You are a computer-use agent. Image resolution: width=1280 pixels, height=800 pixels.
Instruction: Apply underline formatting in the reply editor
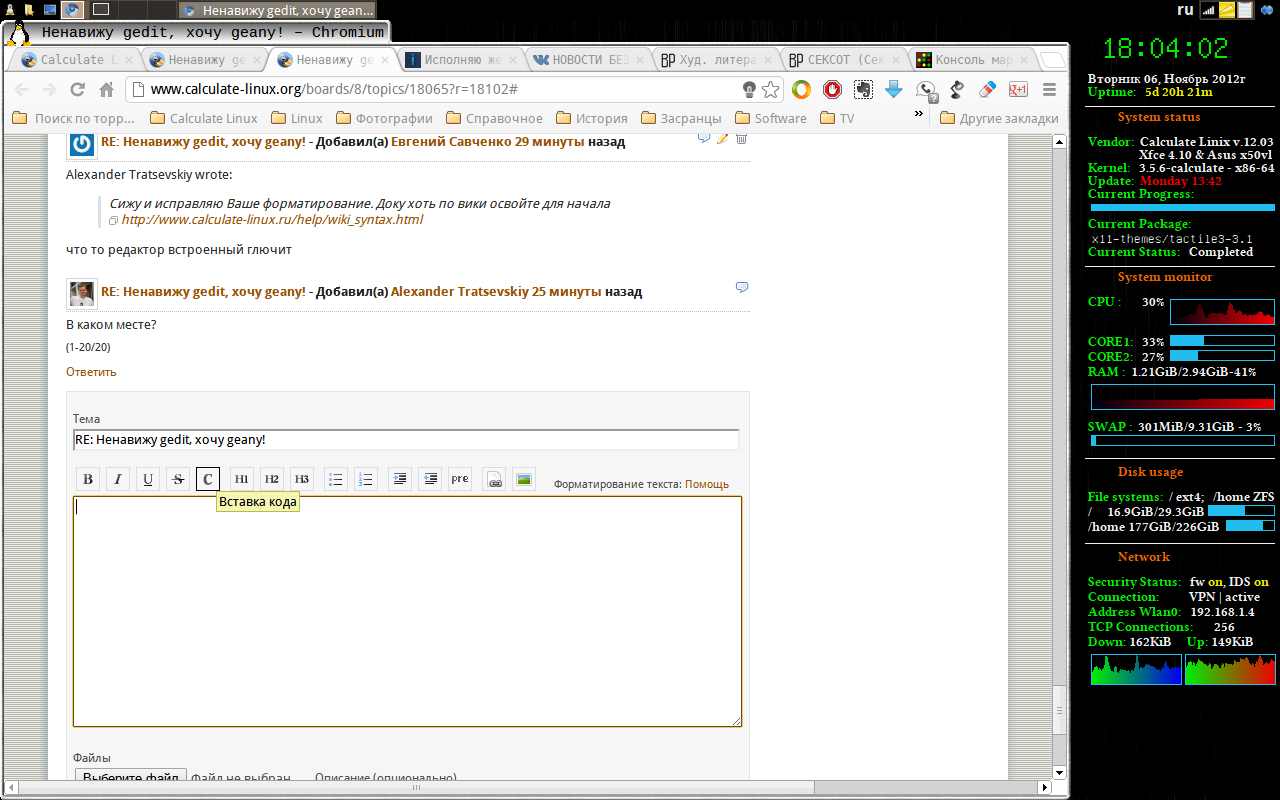click(x=148, y=479)
